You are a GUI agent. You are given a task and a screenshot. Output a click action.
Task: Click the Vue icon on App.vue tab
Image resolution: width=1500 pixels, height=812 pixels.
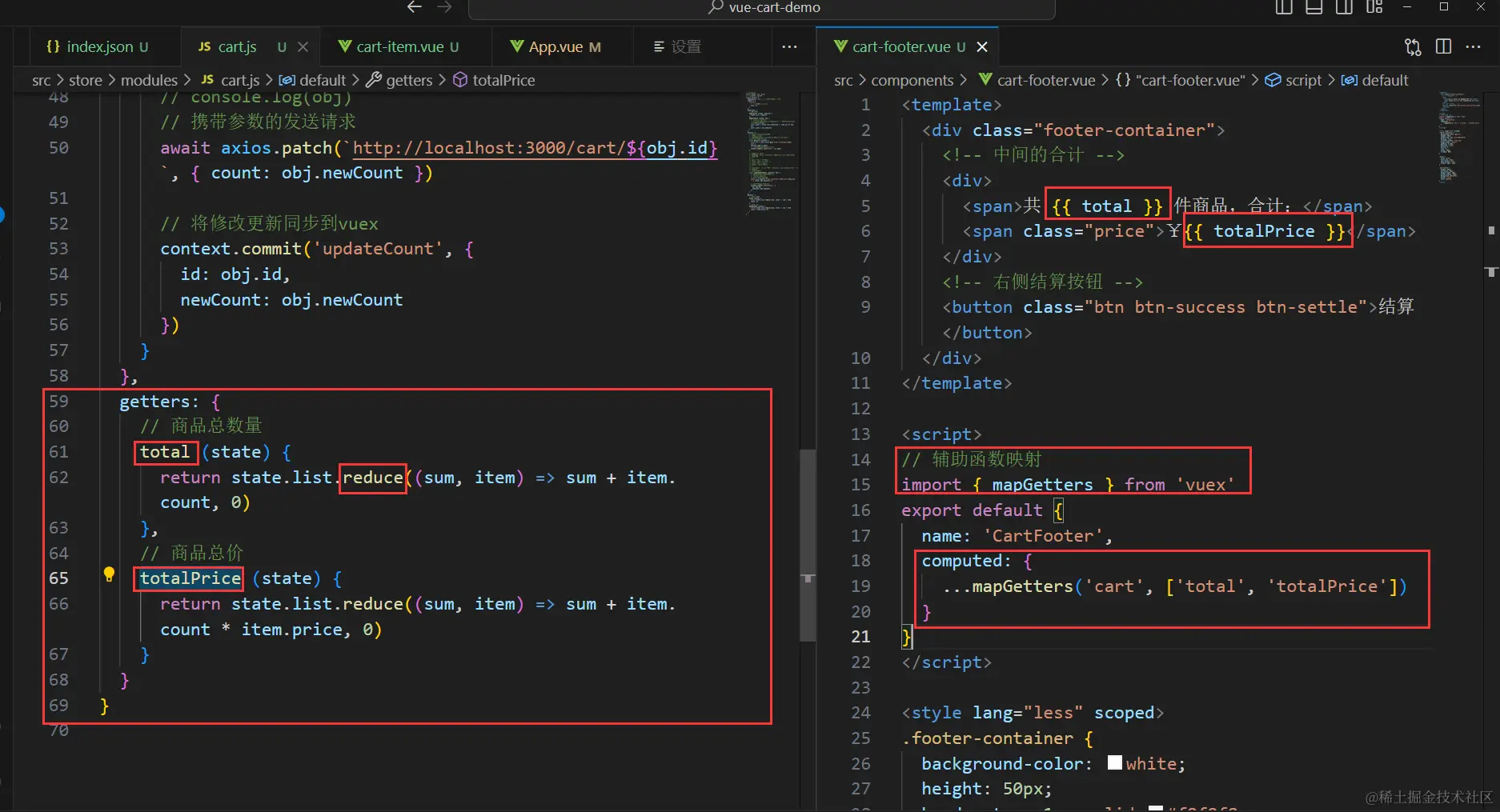[517, 46]
